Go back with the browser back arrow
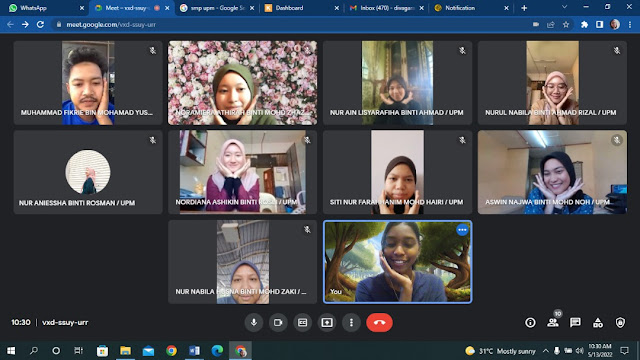 [x=10, y=24]
